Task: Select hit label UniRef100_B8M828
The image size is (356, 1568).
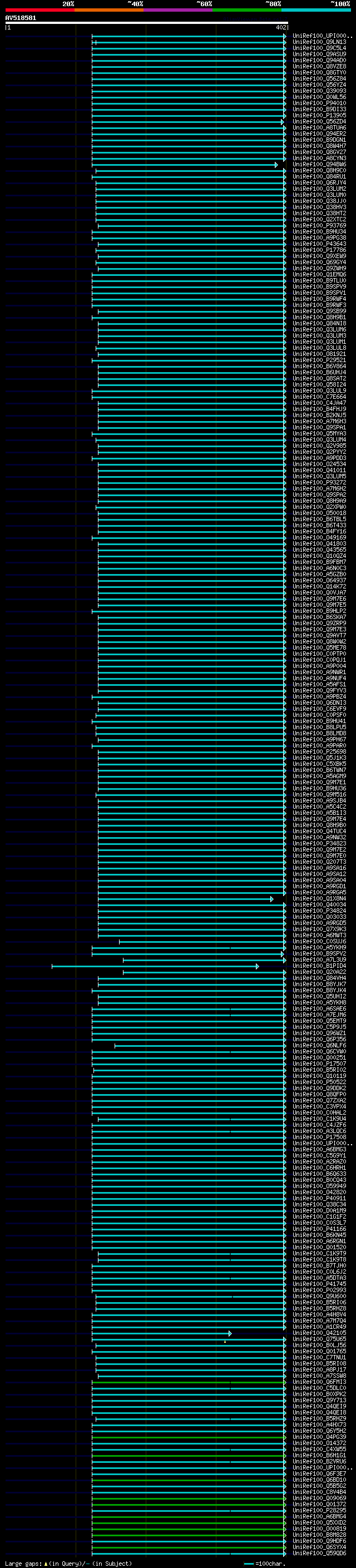Action: [319, 1535]
